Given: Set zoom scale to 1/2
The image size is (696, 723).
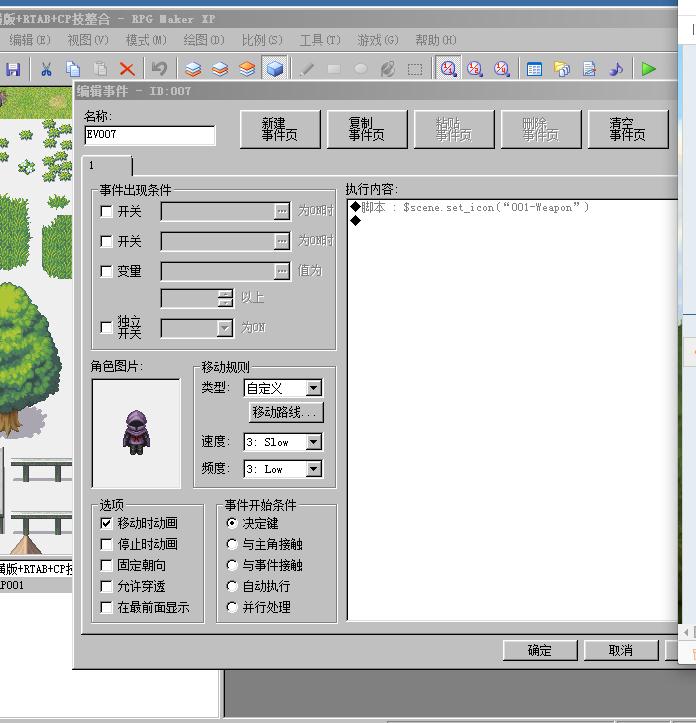Looking at the screenshot, I should coord(475,69).
